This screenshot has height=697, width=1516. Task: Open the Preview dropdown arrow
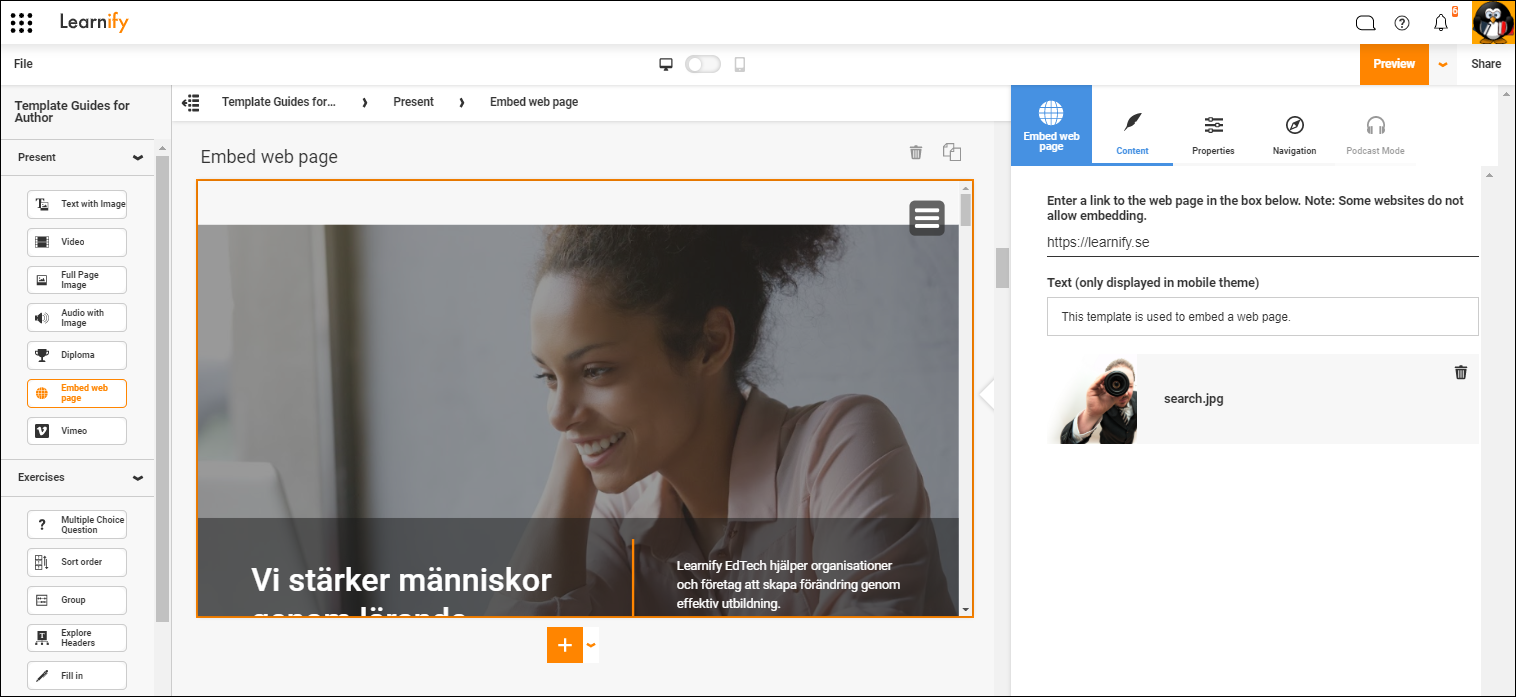1442,64
